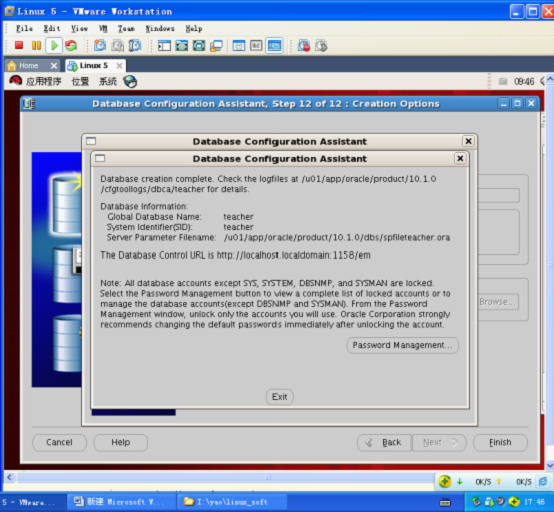Click the DBCA wizard title bar icon
Image resolution: width=554 pixels, height=512 pixels.
(29, 104)
